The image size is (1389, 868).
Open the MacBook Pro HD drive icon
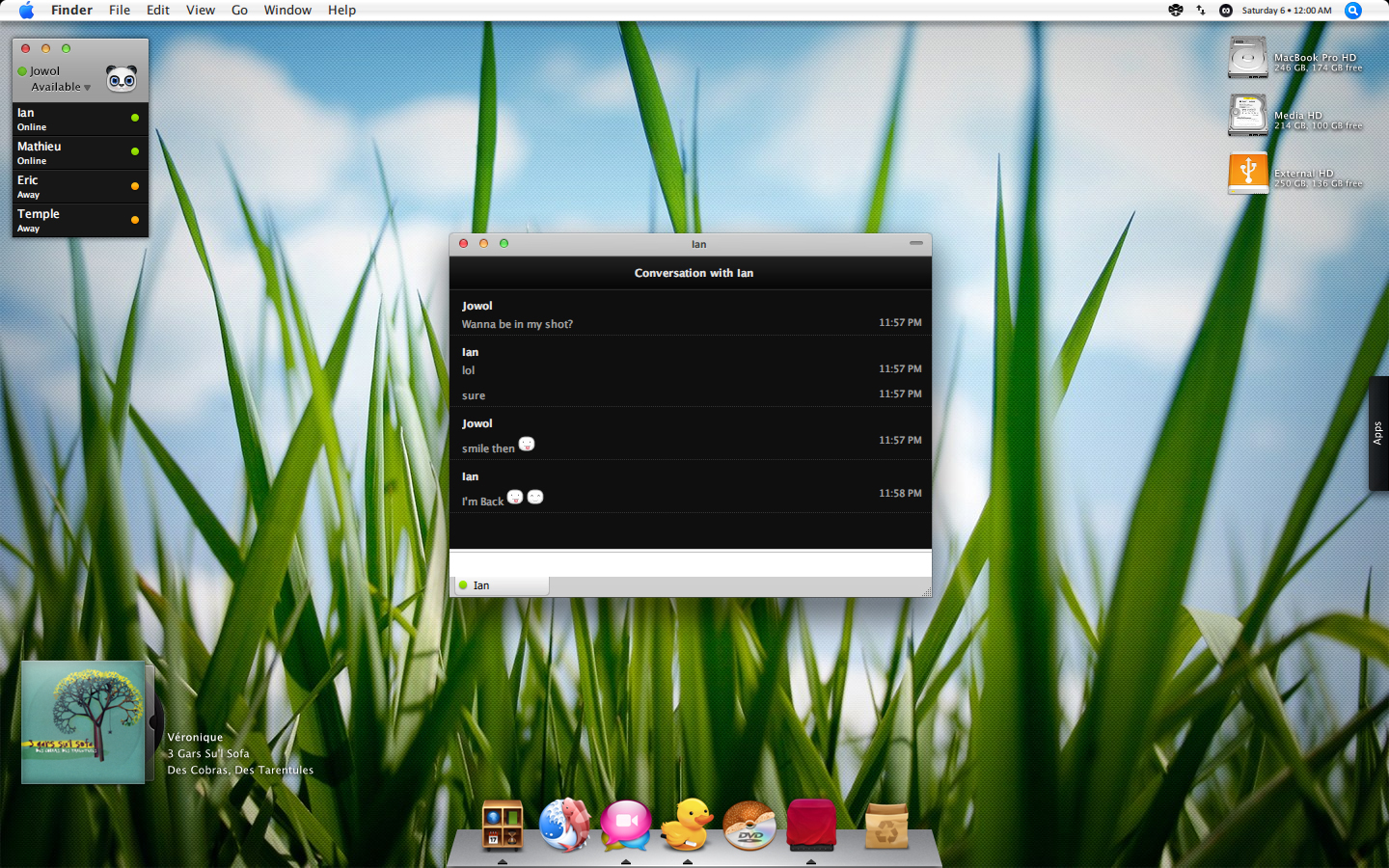coord(1247,58)
